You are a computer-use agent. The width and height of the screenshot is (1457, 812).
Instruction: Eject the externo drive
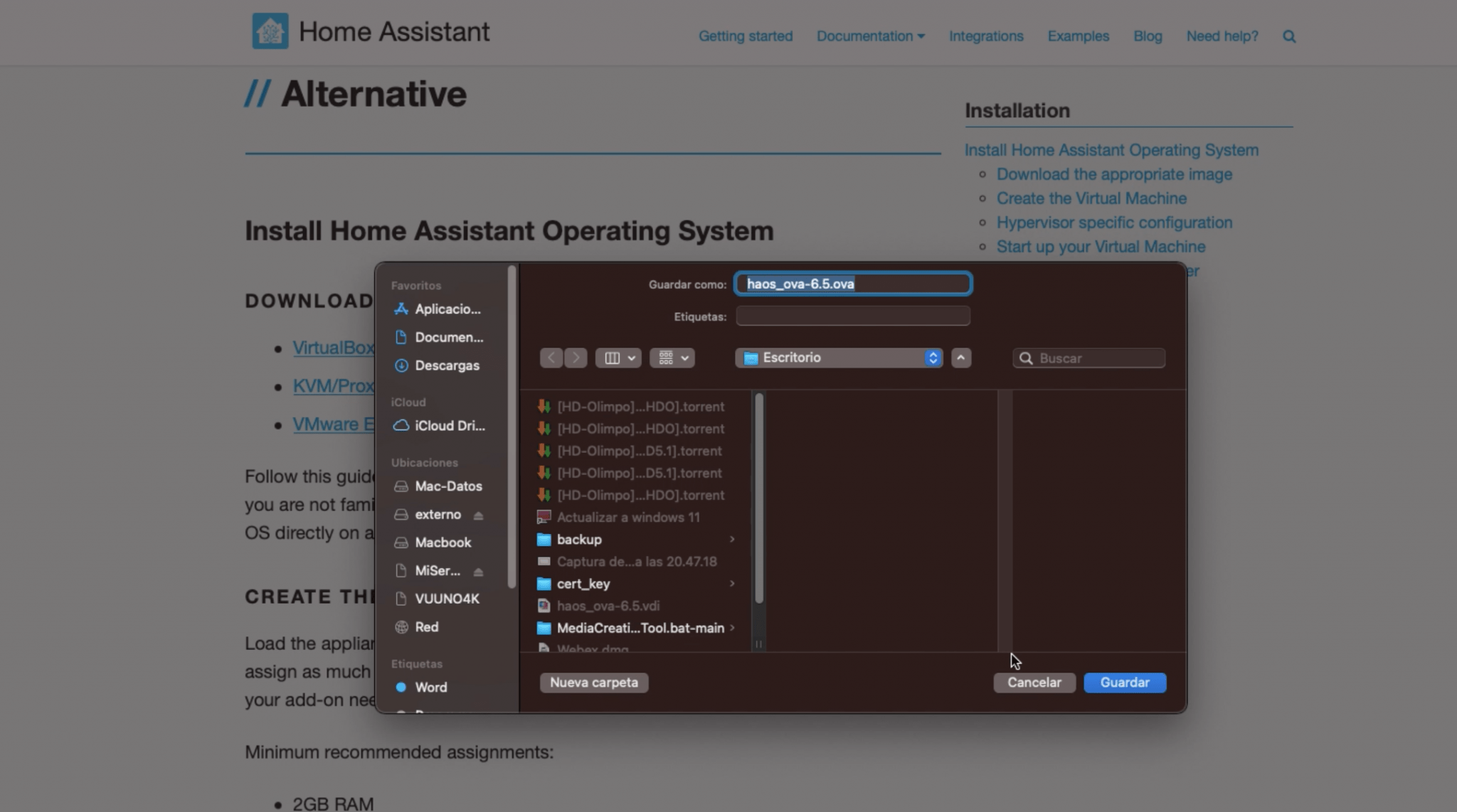pyautogui.click(x=478, y=514)
